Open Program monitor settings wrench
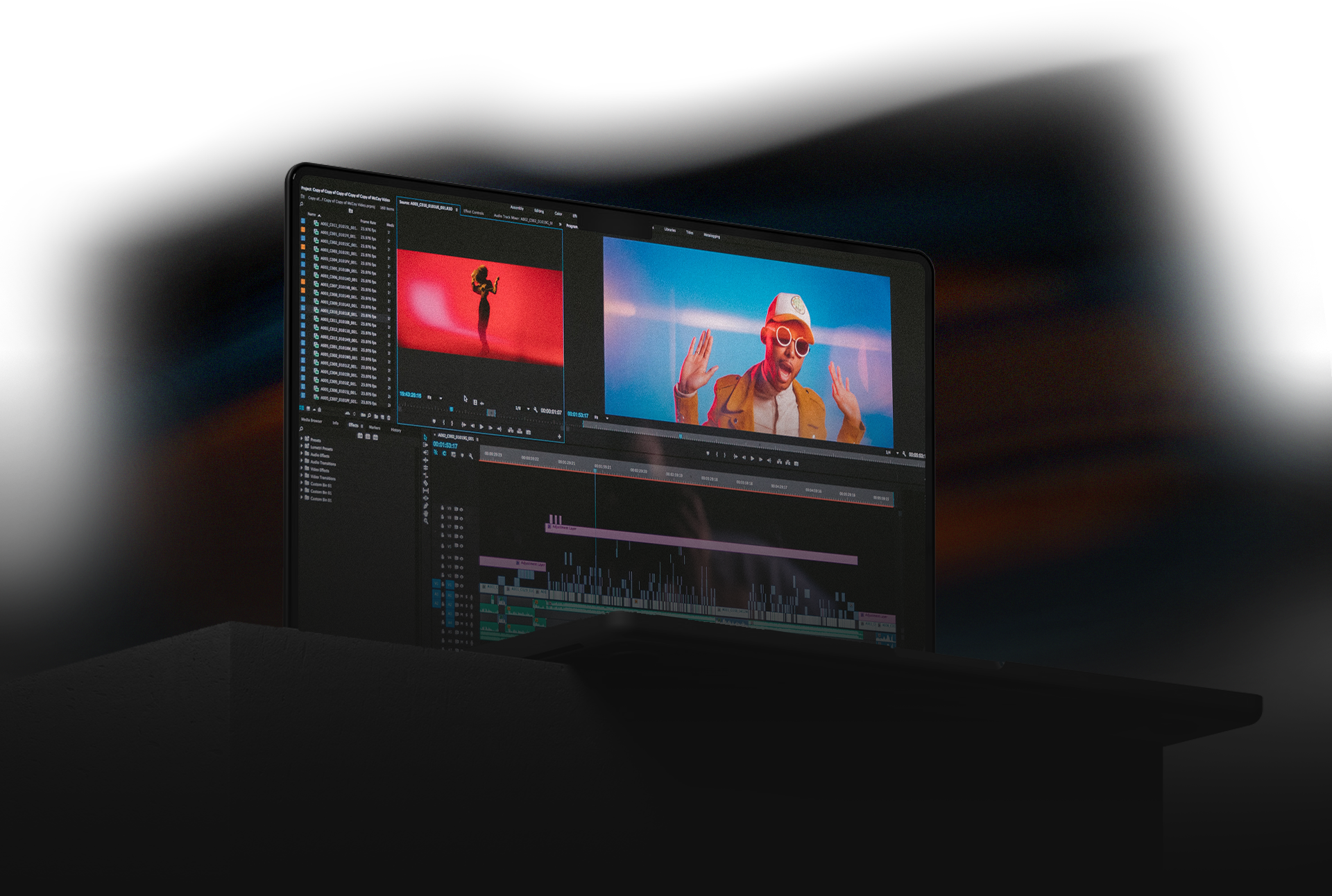1332x896 pixels. (904, 454)
